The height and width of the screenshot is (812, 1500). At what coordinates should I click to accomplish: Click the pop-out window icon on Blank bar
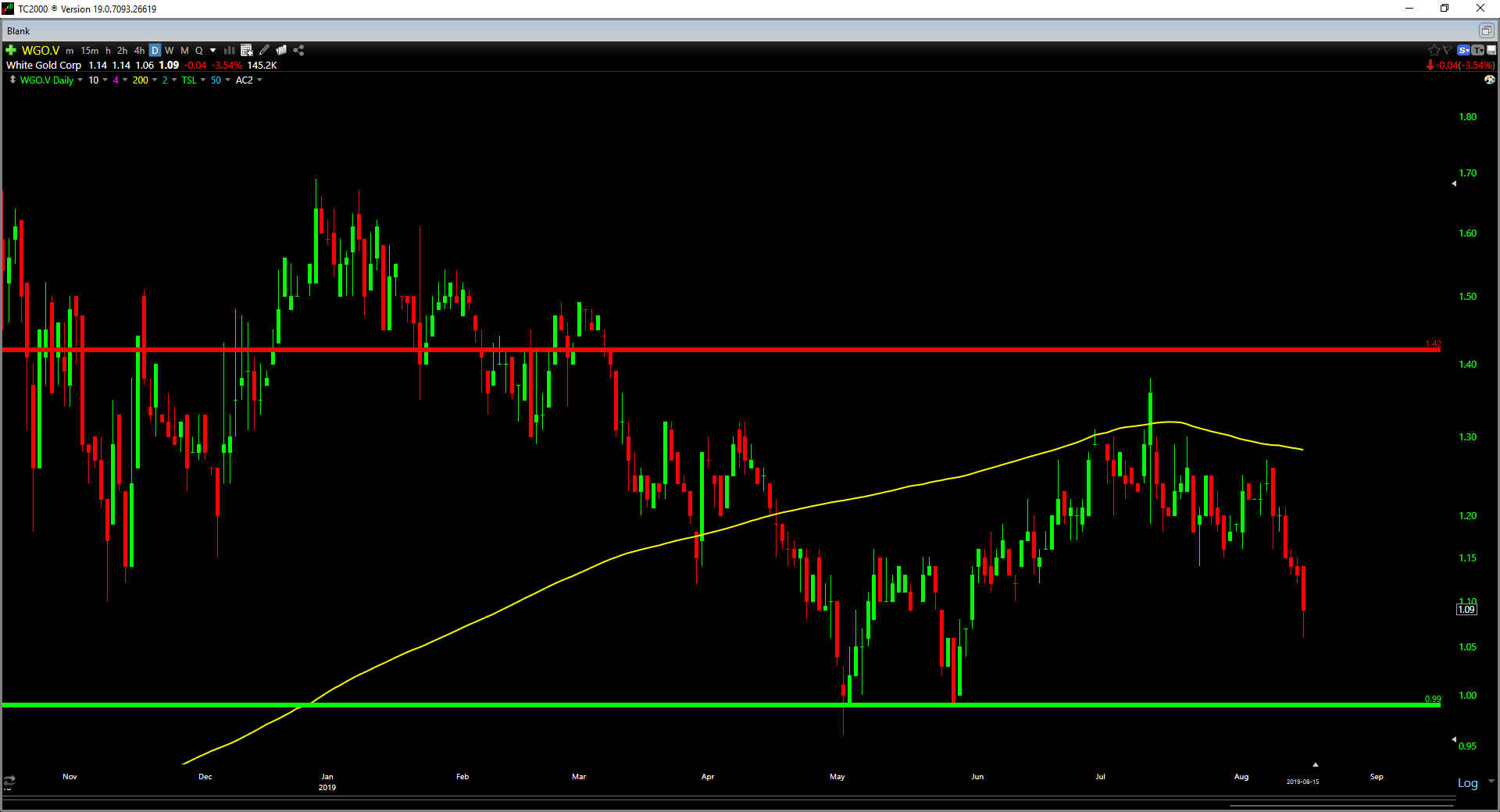tap(1486, 30)
